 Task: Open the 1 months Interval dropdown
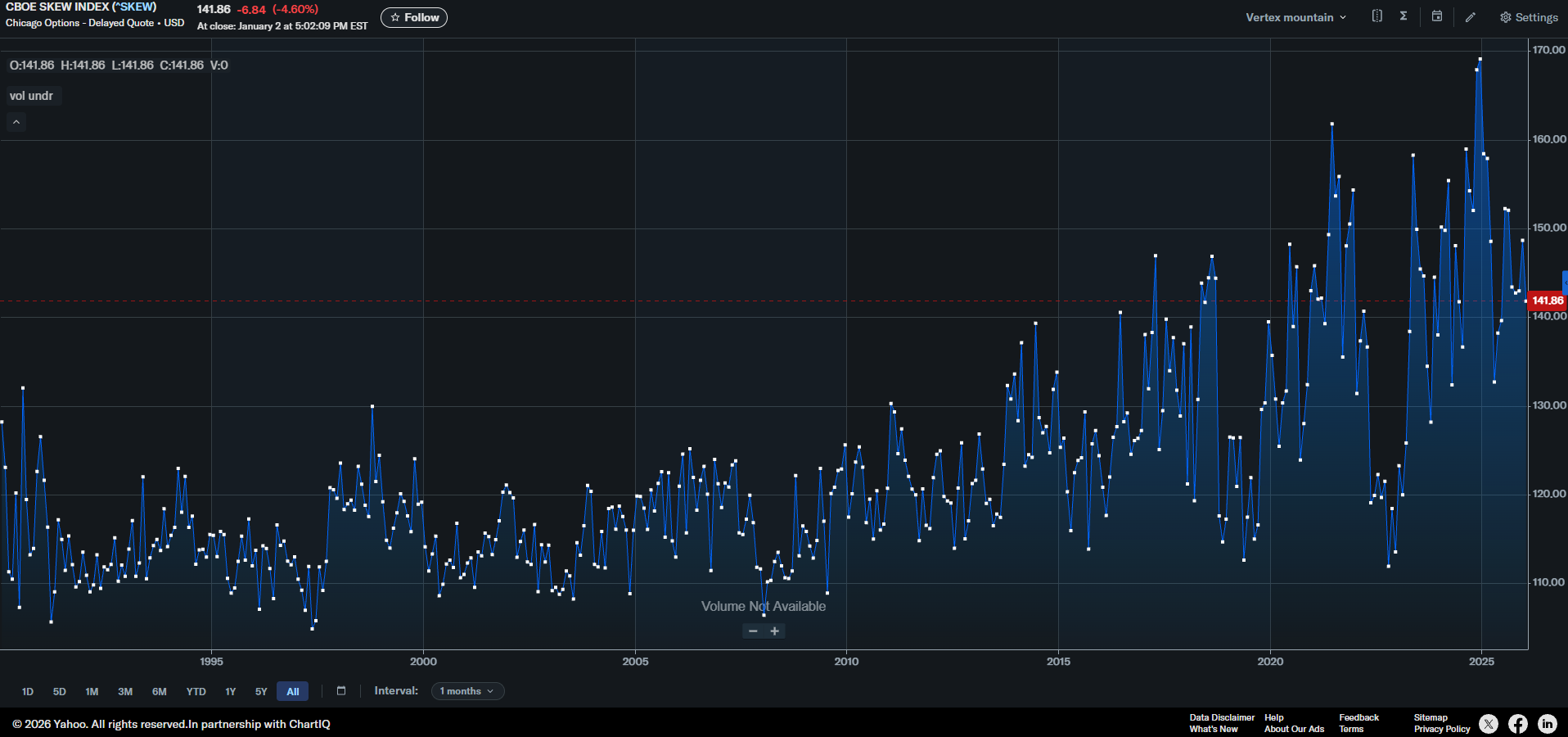pyautogui.click(x=466, y=691)
